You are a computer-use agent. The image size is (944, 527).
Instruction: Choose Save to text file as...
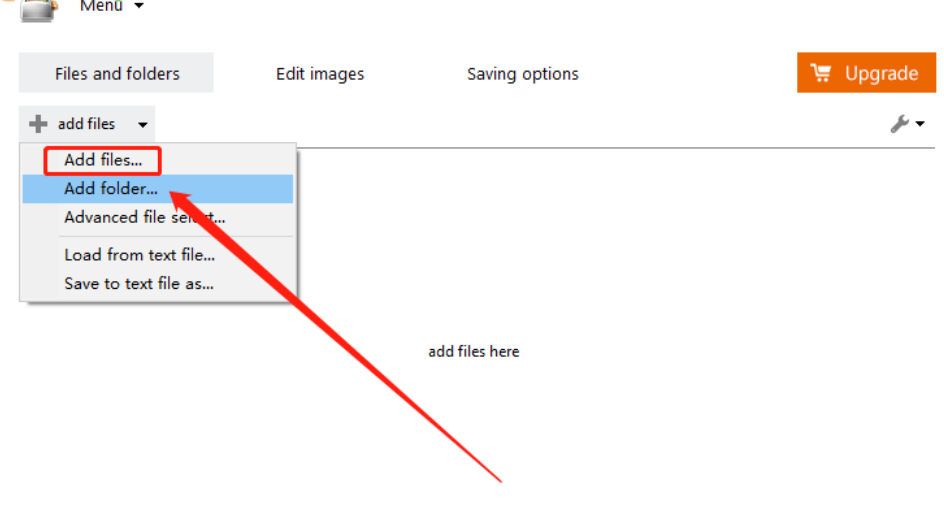(x=139, y=283)
